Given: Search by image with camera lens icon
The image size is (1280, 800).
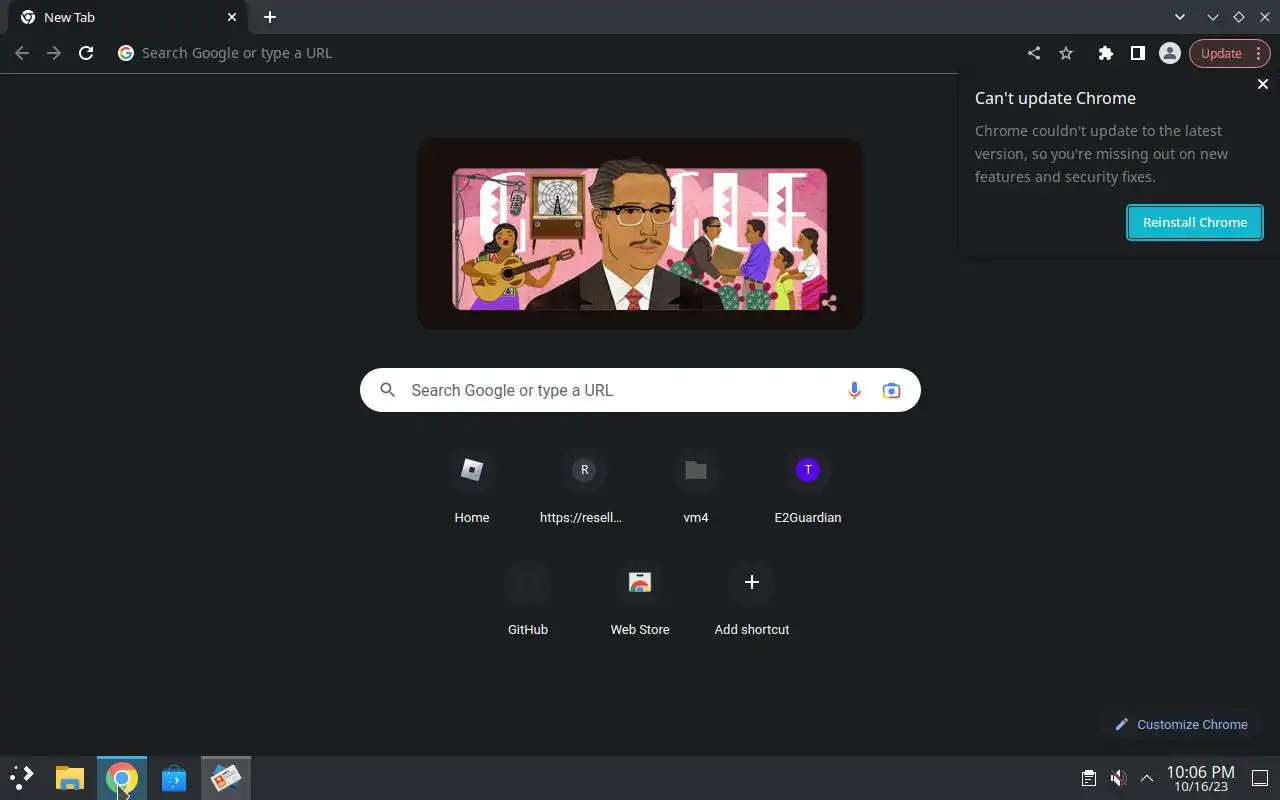Looking at the screenshot, I should (x=891, y=391).
